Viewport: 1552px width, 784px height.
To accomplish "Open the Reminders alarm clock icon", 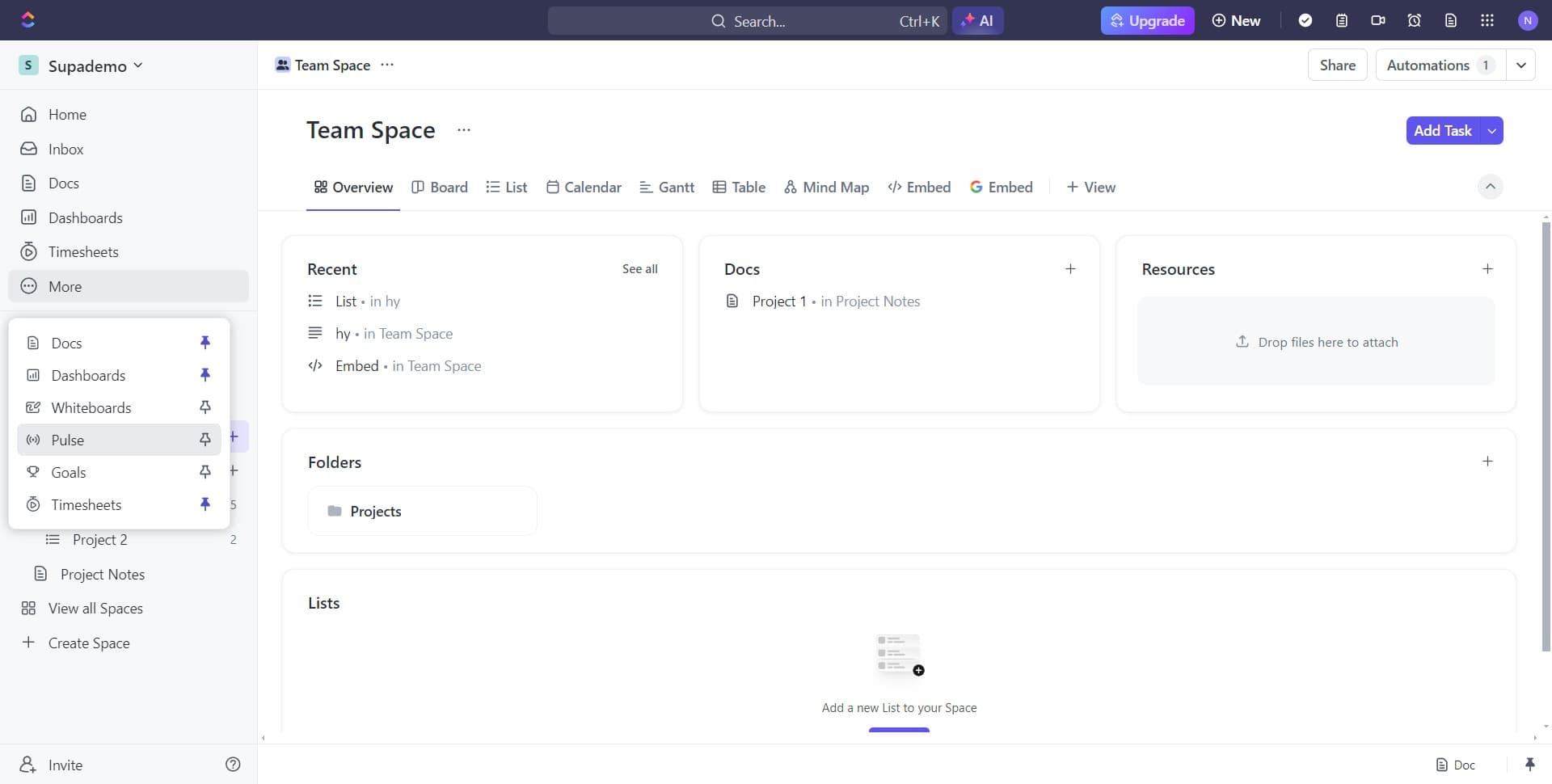I will [x=1414, y=20].
